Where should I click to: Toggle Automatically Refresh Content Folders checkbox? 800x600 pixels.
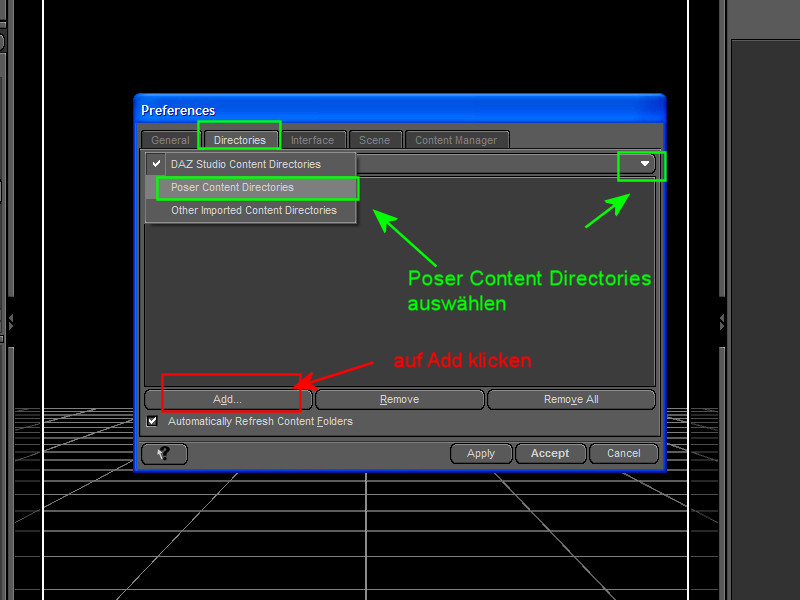[x=152, y=421]
